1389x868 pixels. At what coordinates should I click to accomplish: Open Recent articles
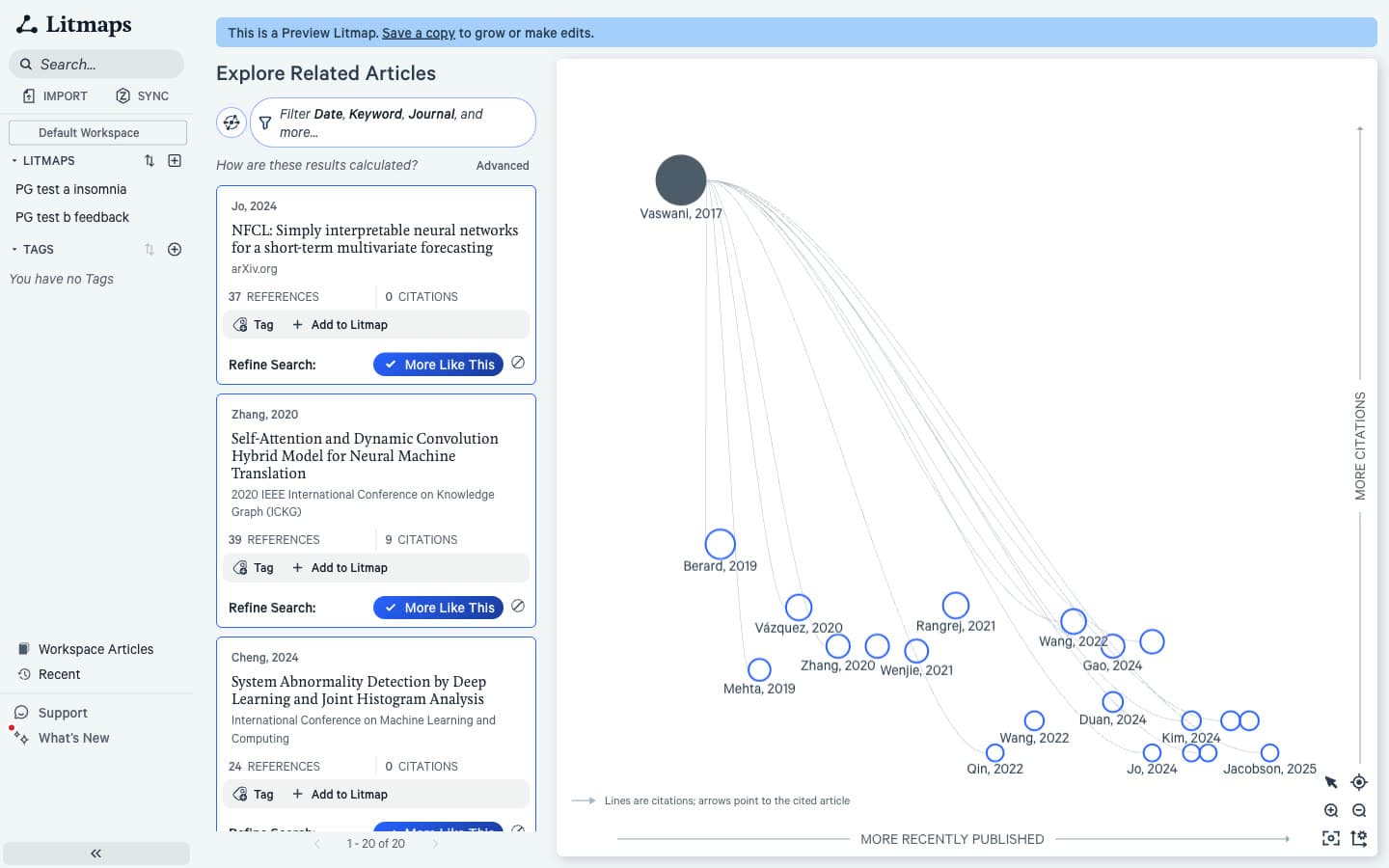click(x=49, y=674)
